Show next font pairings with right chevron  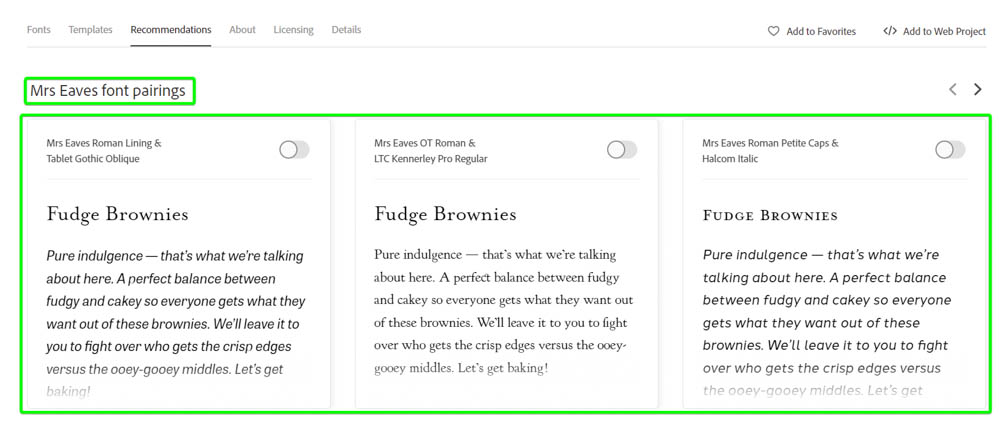pos(978,90)
